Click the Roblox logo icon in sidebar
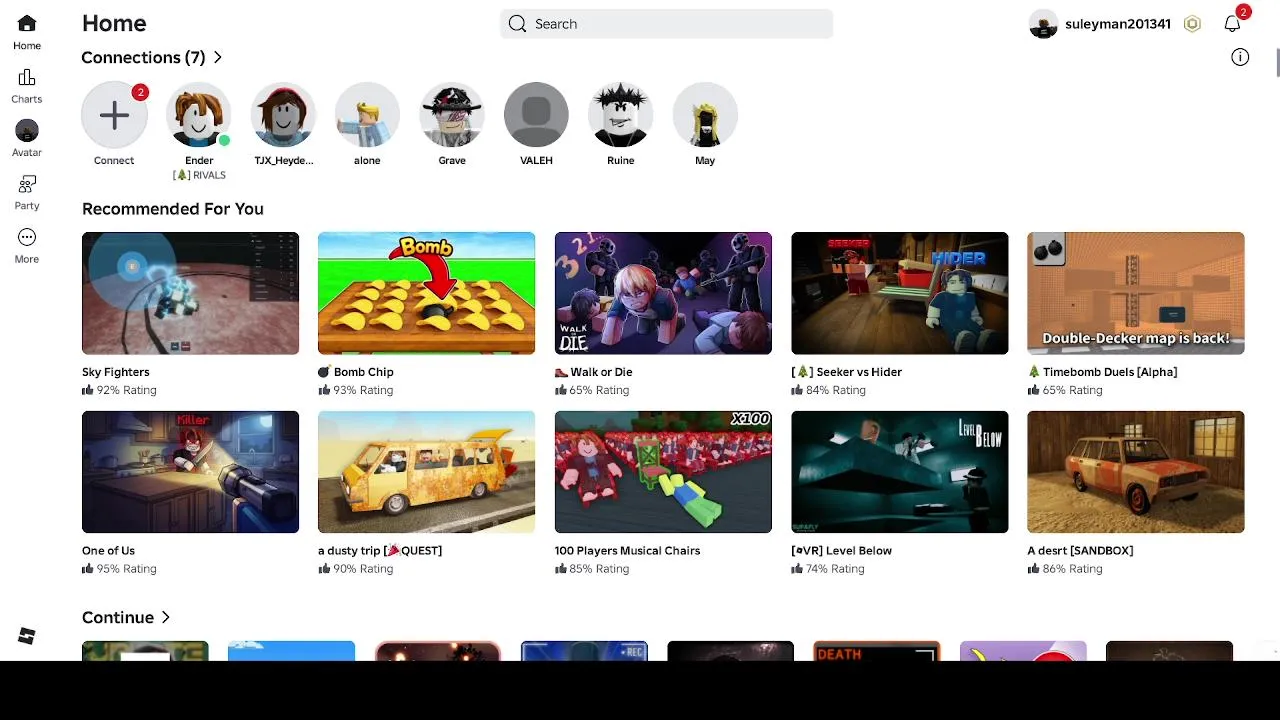The image size is (1280, 720). coord(27,636)
